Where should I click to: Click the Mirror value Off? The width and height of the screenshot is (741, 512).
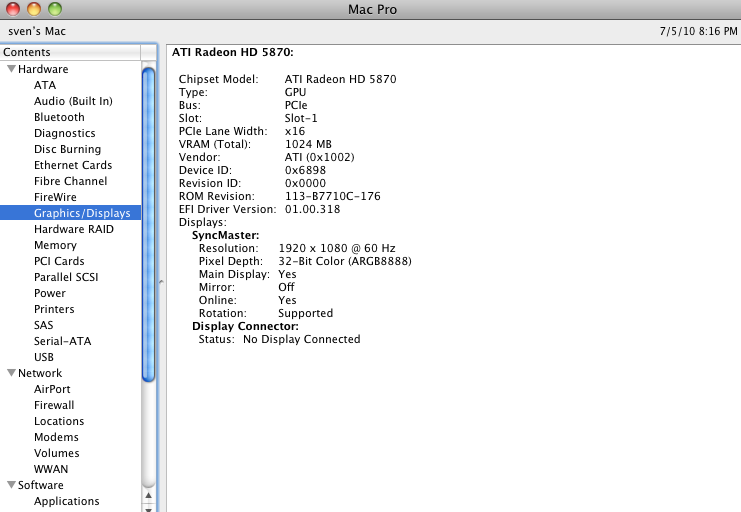[286, 287]
